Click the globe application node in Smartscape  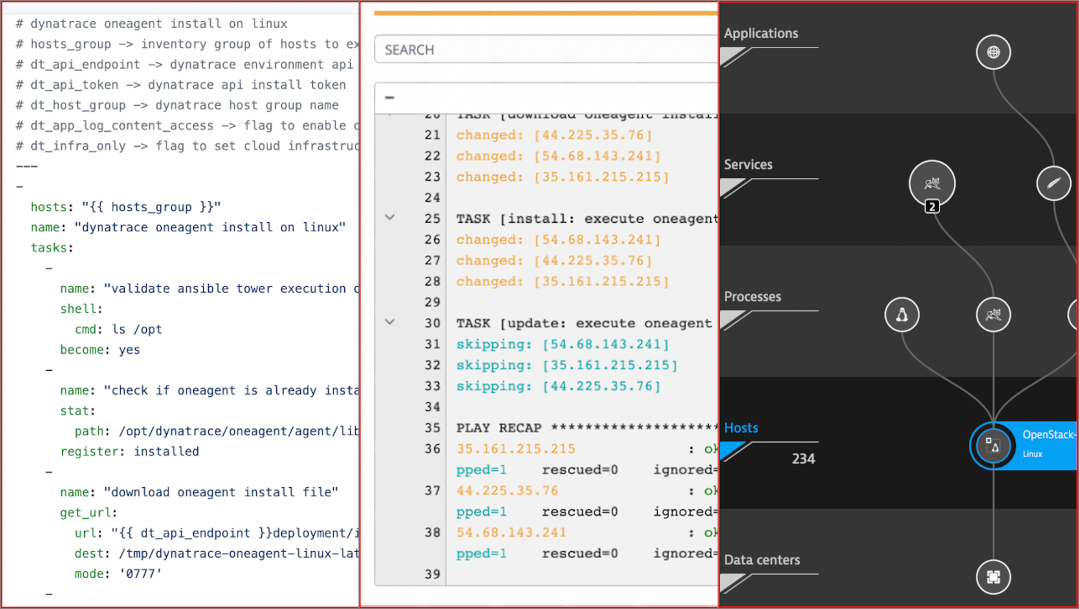pyautogui.click(x=992, y=52)
